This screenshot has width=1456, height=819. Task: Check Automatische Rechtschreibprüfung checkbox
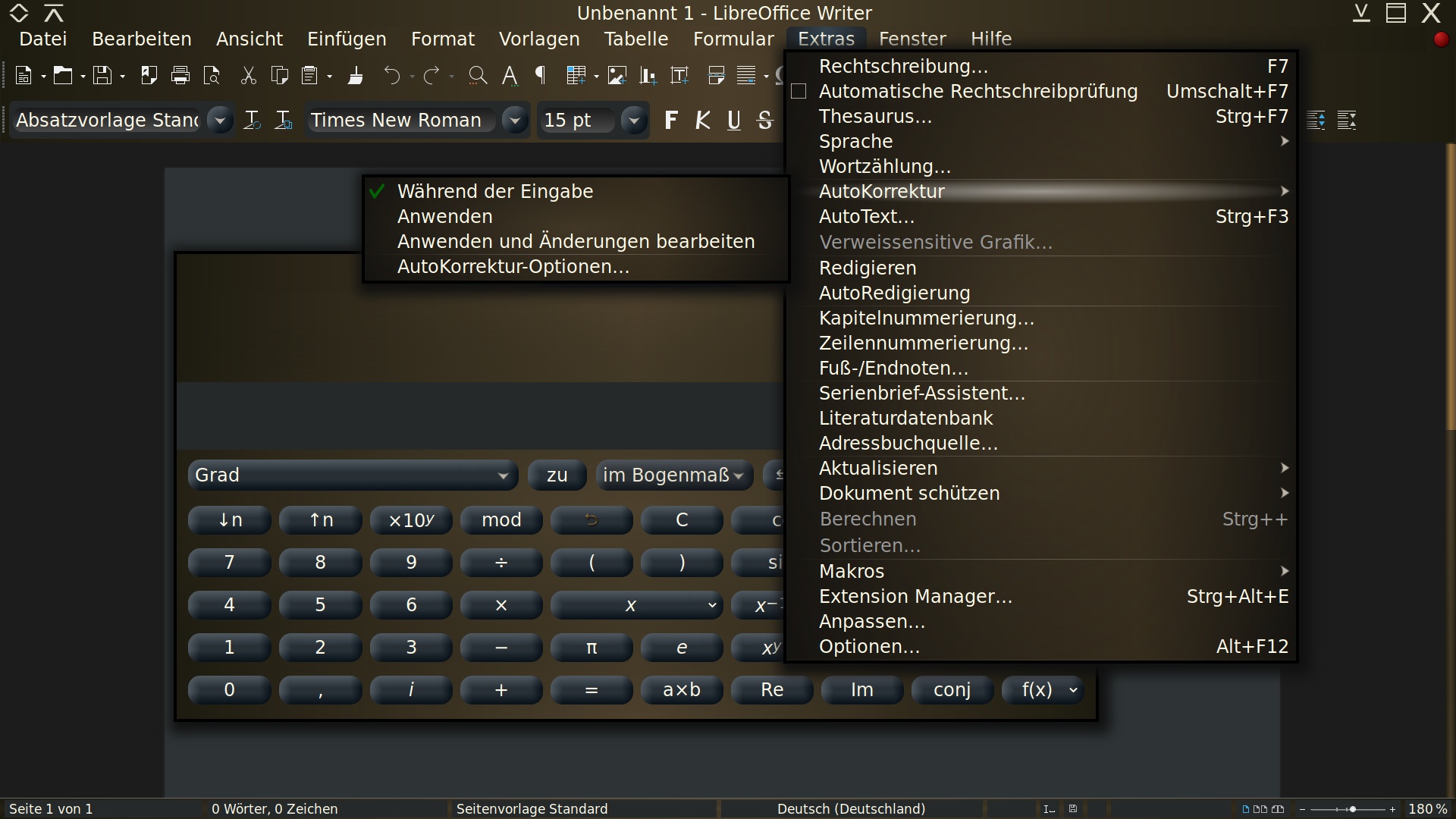(x=798, y=92)
